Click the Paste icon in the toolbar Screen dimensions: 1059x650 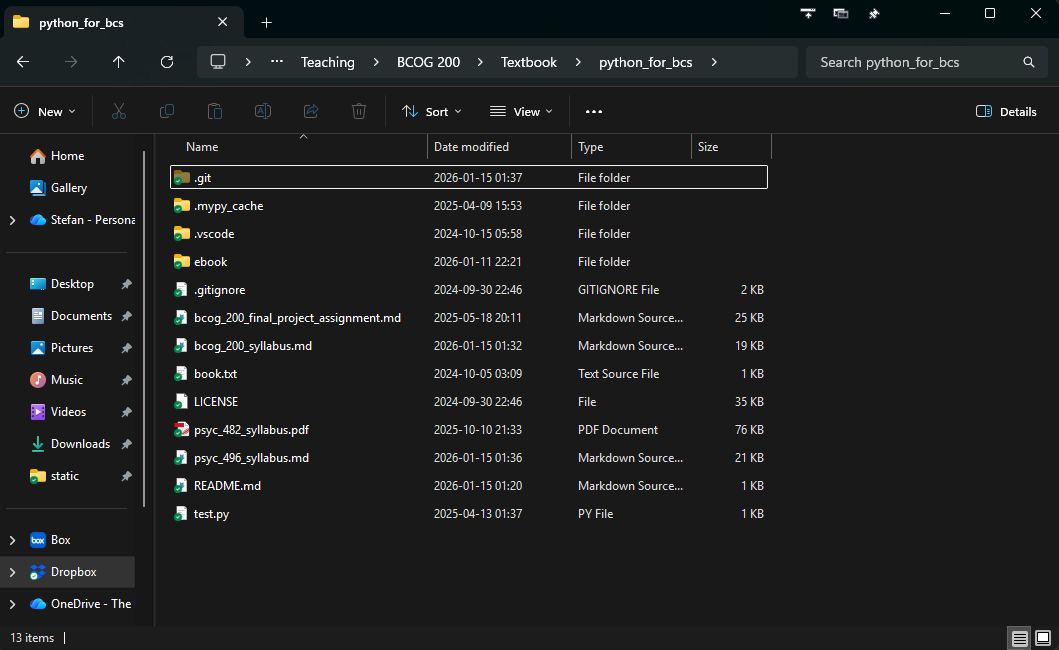215,111
